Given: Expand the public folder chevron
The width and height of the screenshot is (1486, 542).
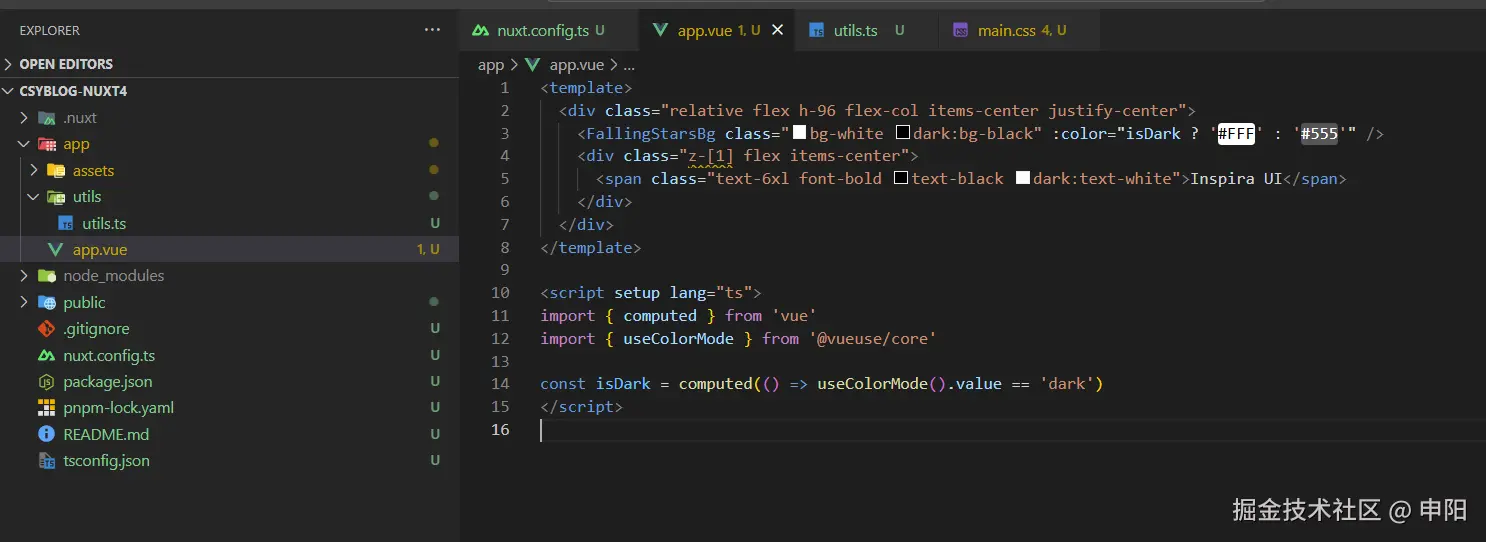Looking at the screenshot, I should (x=24, y=302).
